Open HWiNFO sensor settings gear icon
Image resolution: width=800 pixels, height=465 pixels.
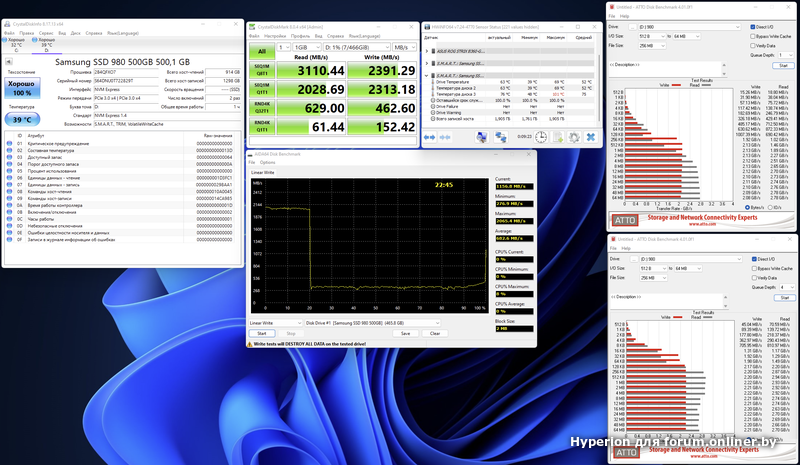click(x=575, y=137)
